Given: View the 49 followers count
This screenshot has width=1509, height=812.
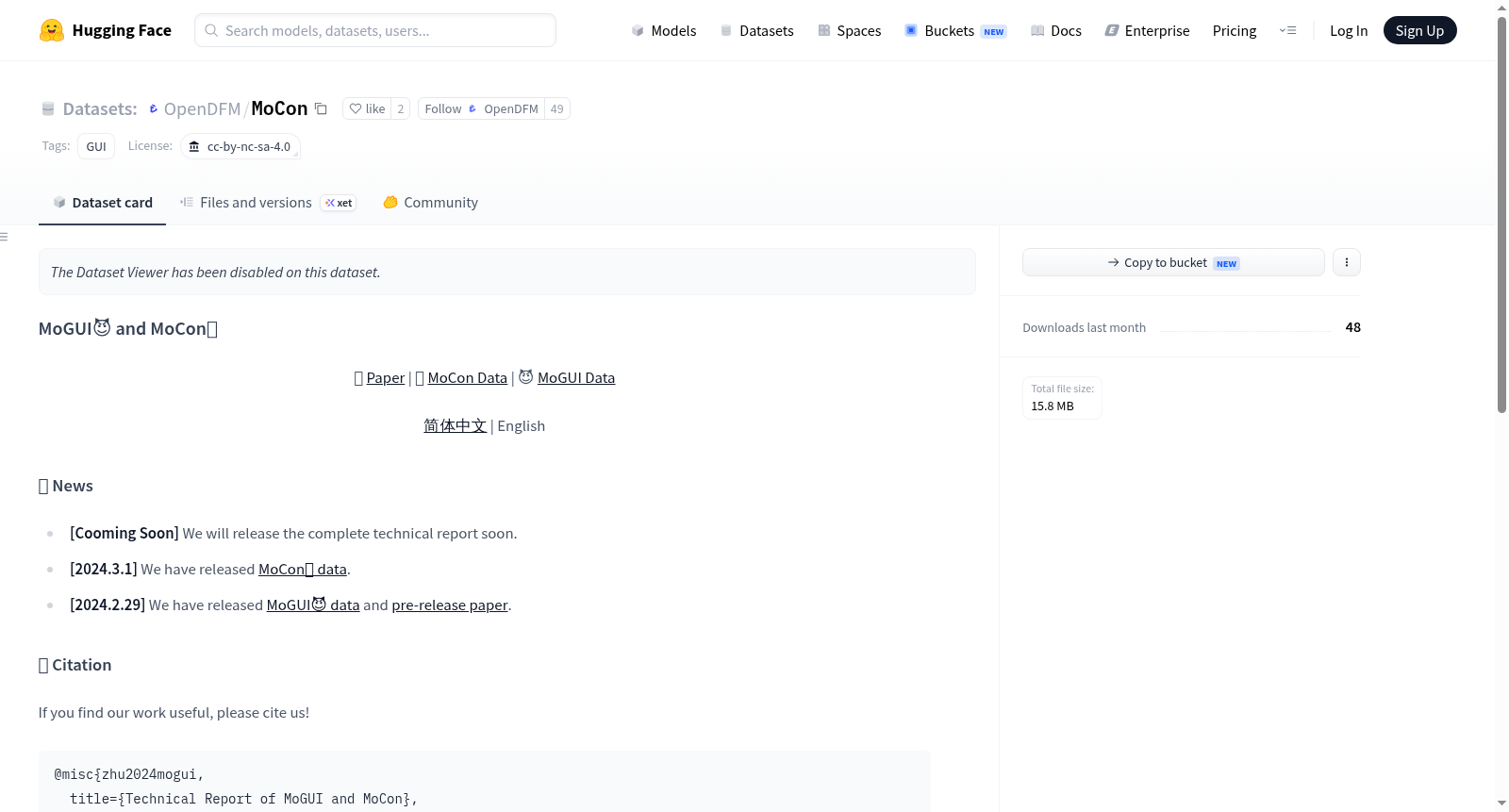Looking at the screenshot, I should (x=557, y=108).
